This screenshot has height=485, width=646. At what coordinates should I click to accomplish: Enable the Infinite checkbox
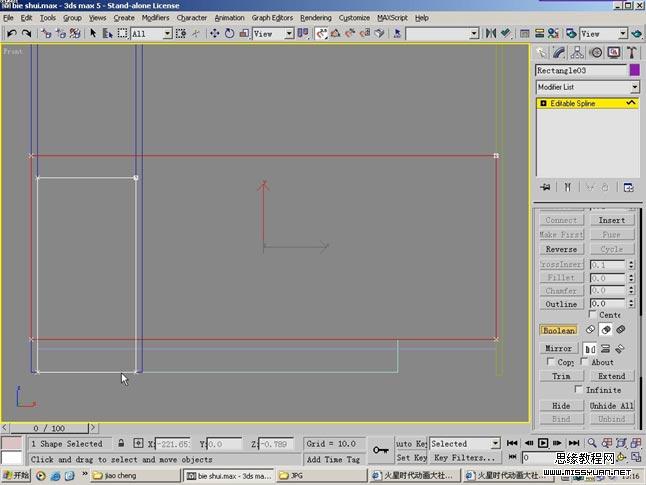(x=578, y=389)
